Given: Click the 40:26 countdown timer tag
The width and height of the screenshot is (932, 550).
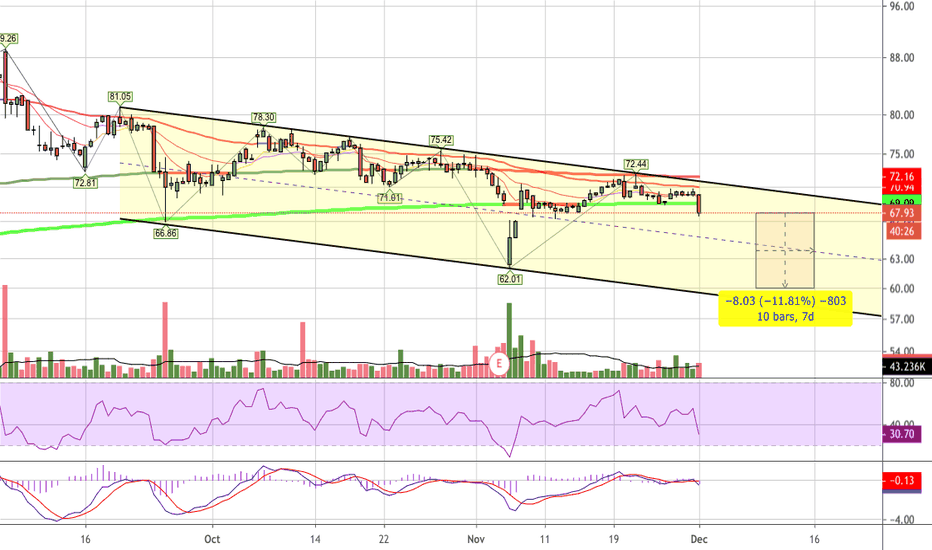Looking at the screenshot, I should [x=902, y=231].
